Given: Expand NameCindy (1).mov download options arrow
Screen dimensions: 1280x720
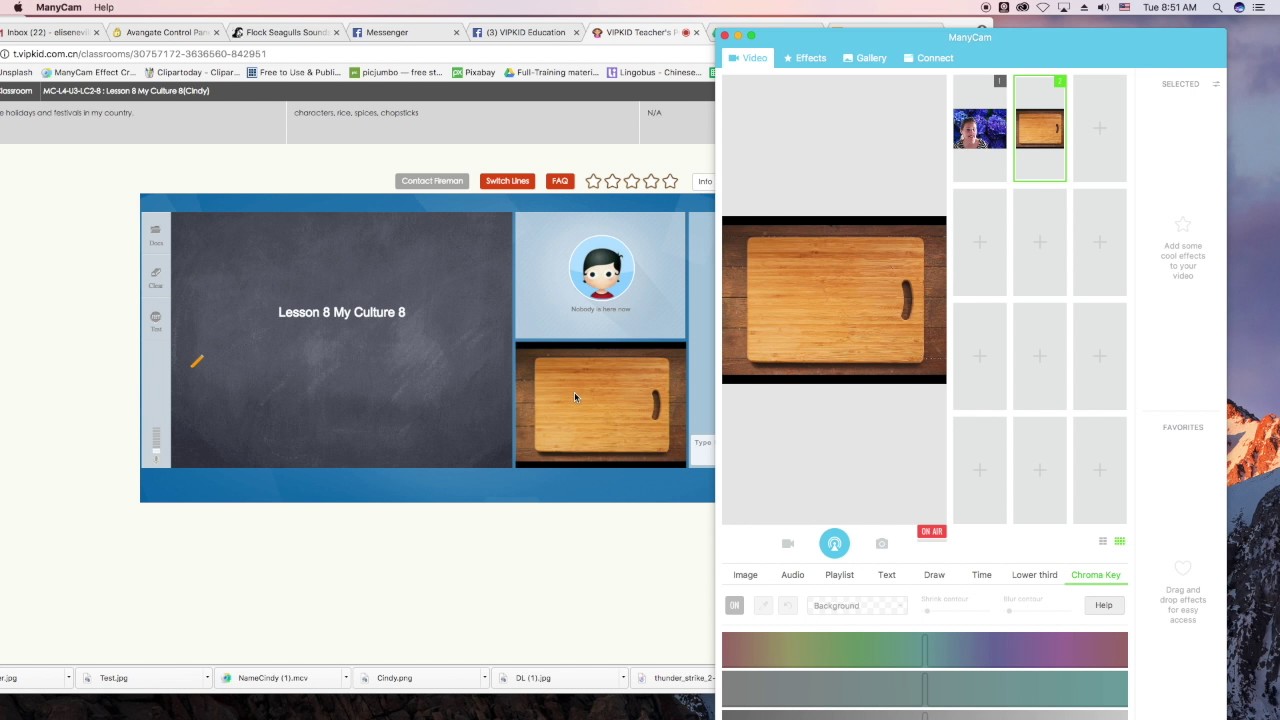Looking at the screenshot, I should click(346, 678).
